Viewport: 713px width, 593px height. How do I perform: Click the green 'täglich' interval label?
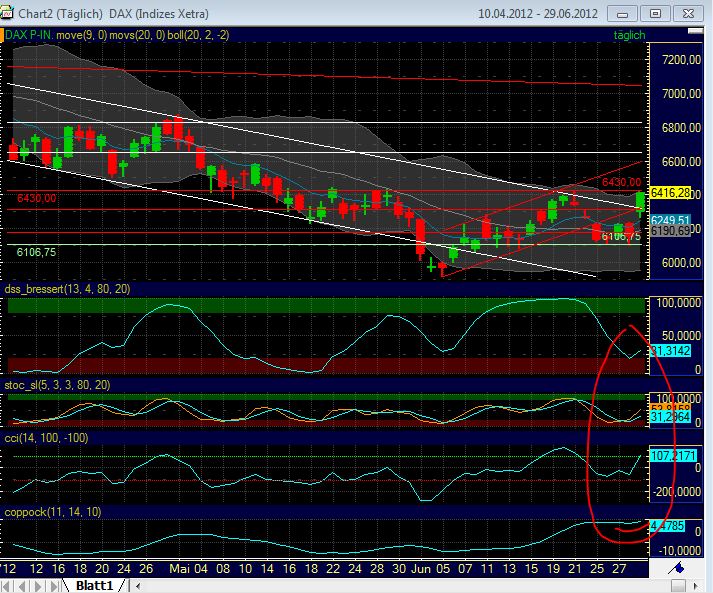[x=629, y=35]
